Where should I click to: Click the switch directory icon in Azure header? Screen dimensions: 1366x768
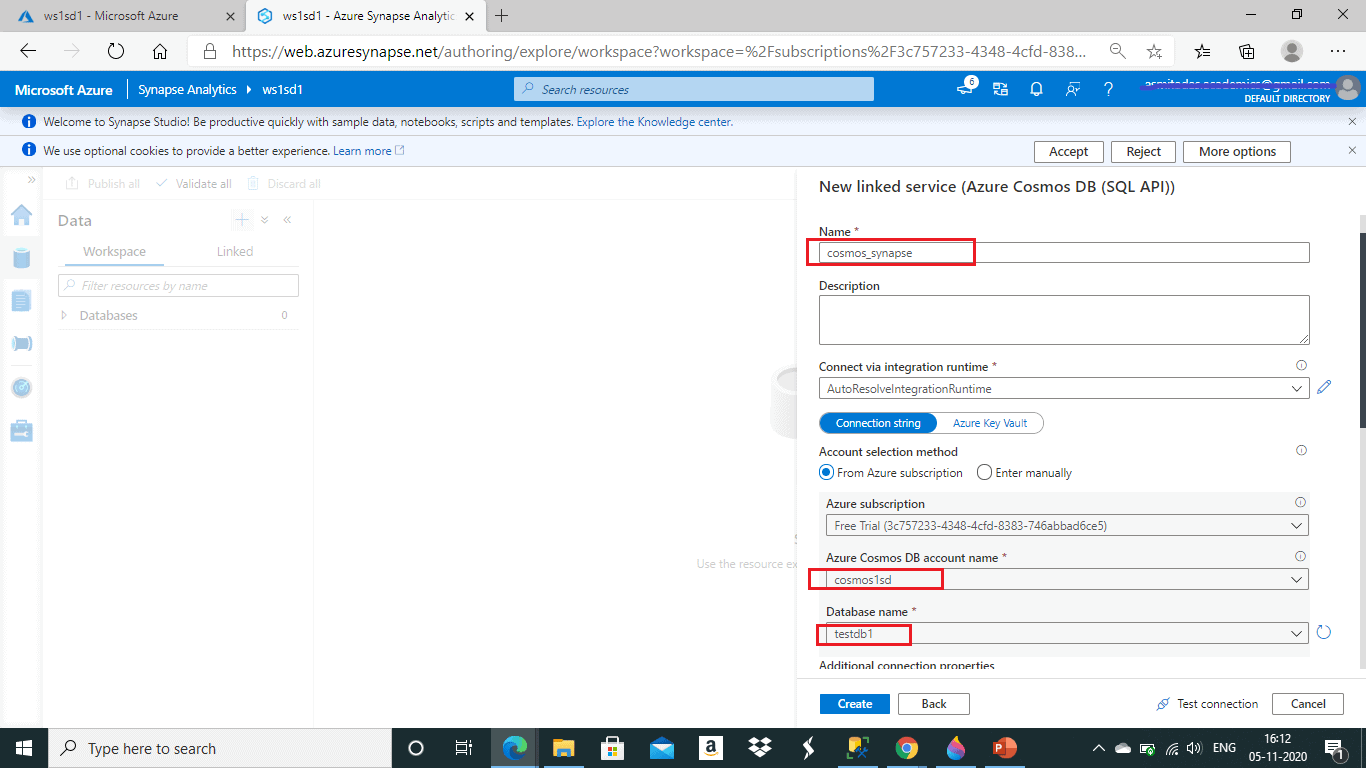coord(1000,89)
